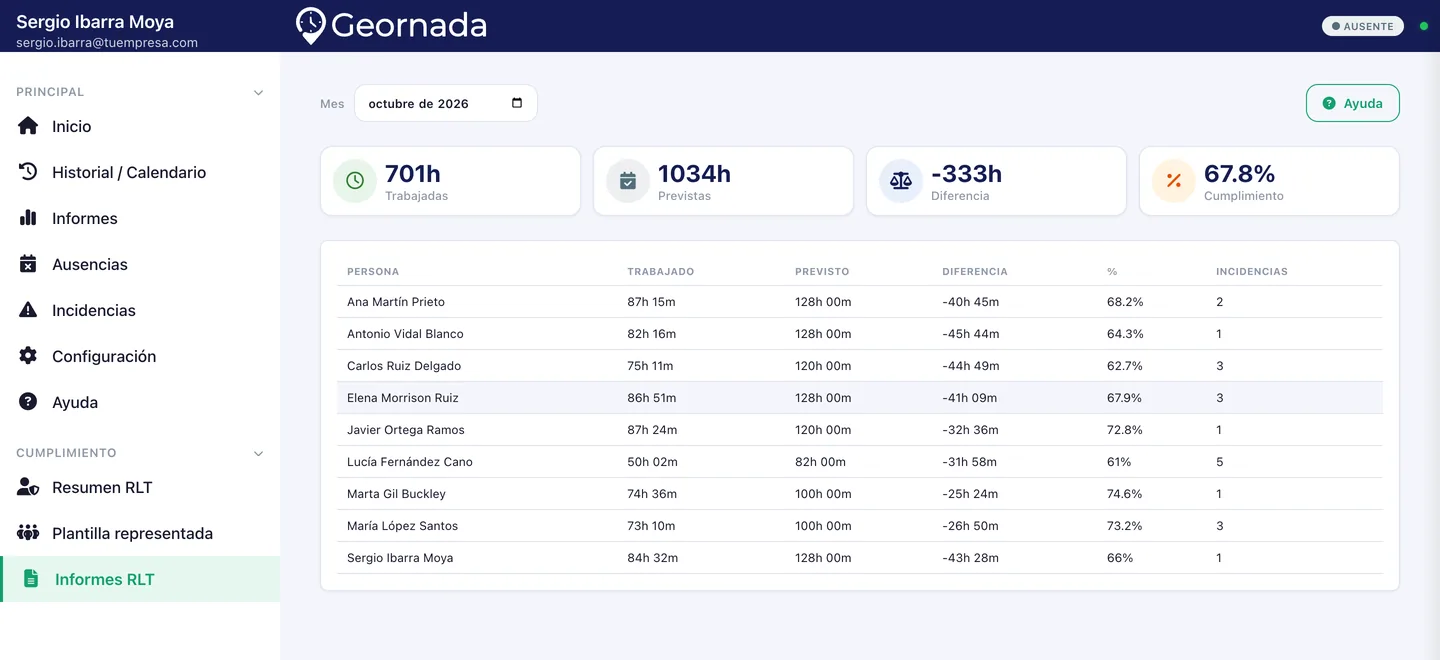Click the PERSONA column header

[373, 272]
